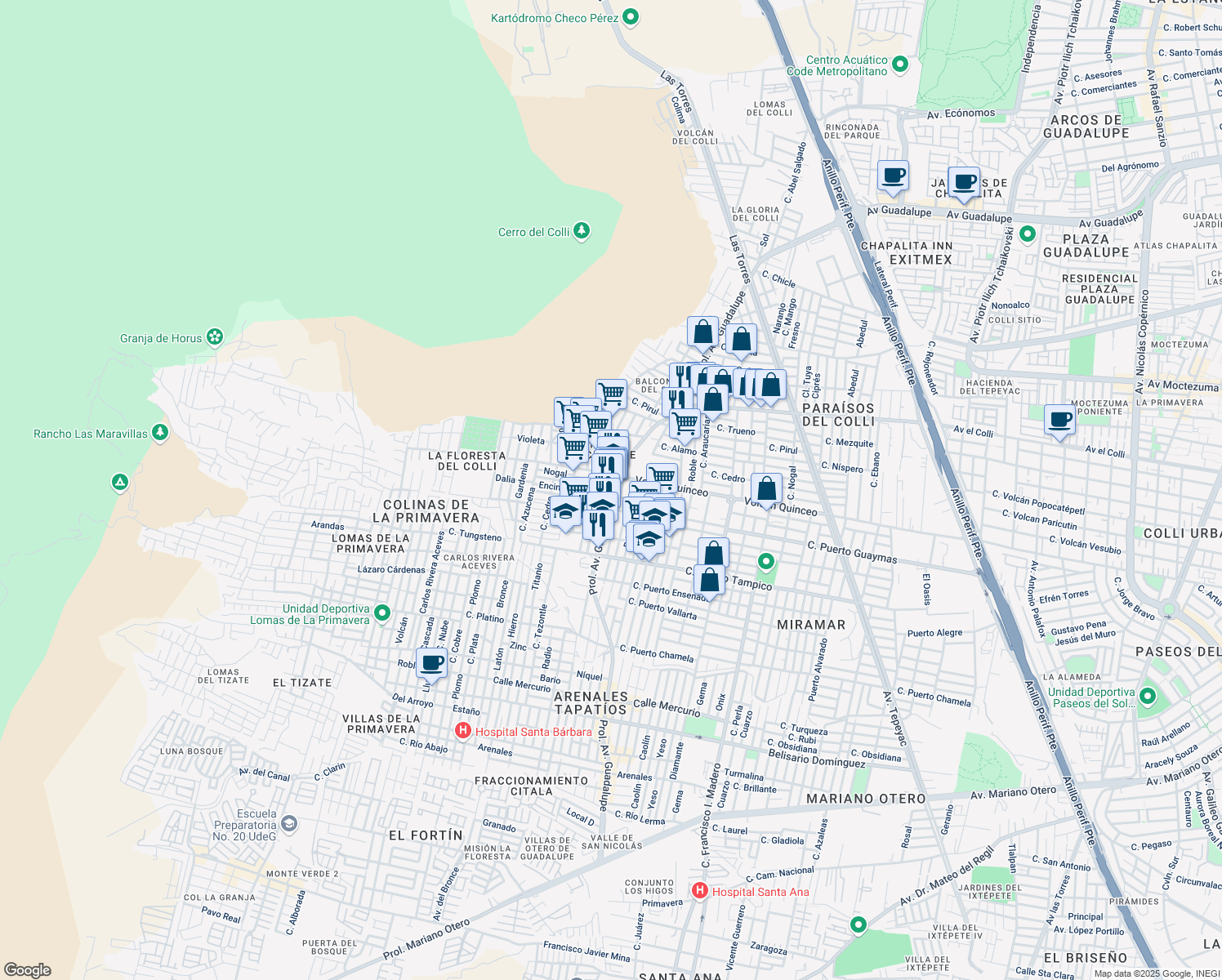Open shopping cart pin beside C. Alamo
This screenshot has width=1222, height=980.
[685, 426]
